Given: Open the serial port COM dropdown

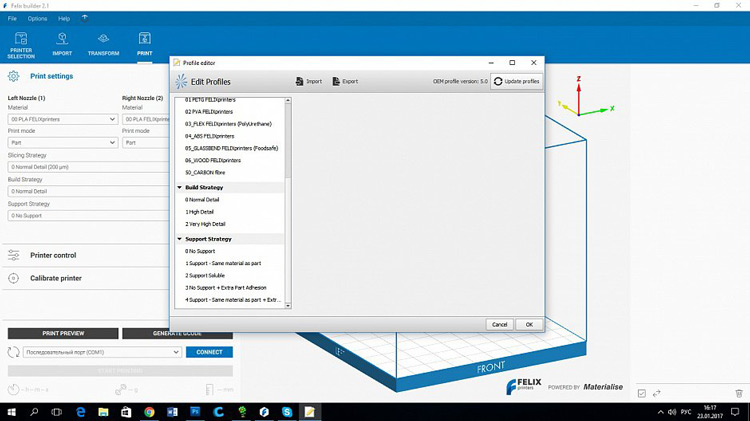Looking at the screenshot, I should tap(102, 352).
